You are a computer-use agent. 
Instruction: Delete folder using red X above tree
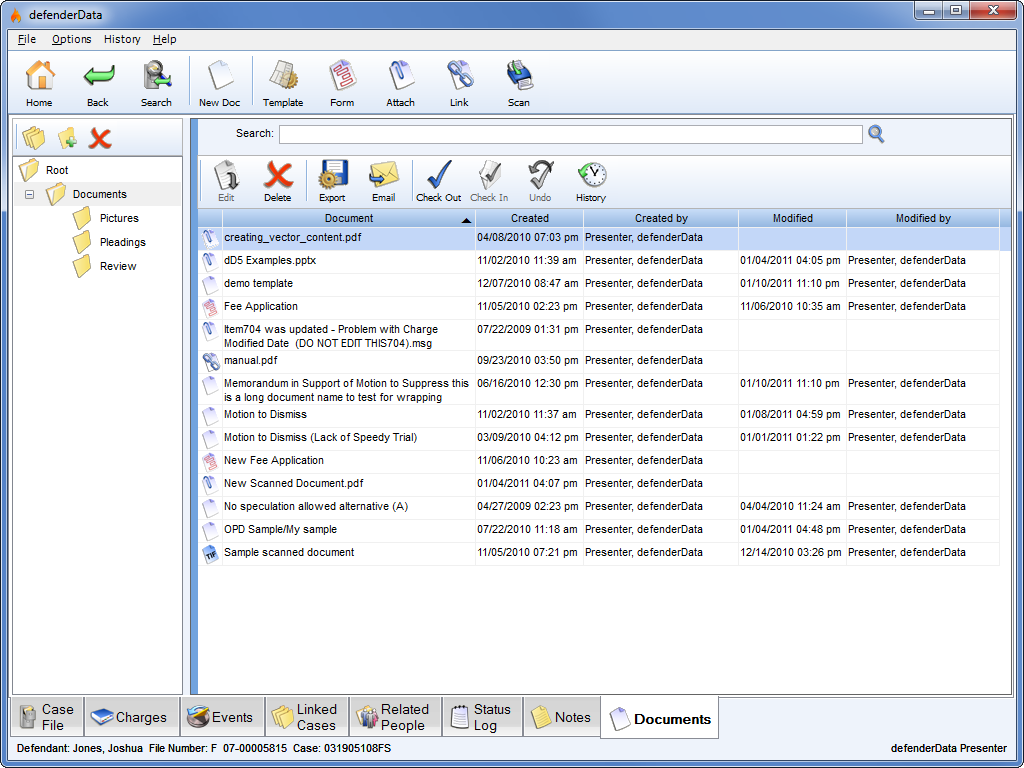(100, 138)
